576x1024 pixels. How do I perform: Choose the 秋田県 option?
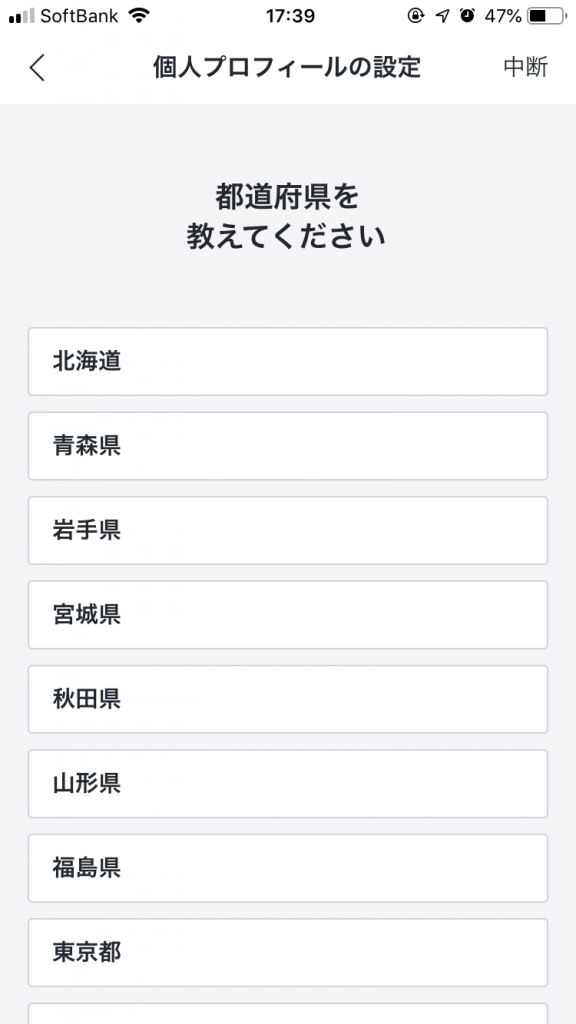click(288, 699)
